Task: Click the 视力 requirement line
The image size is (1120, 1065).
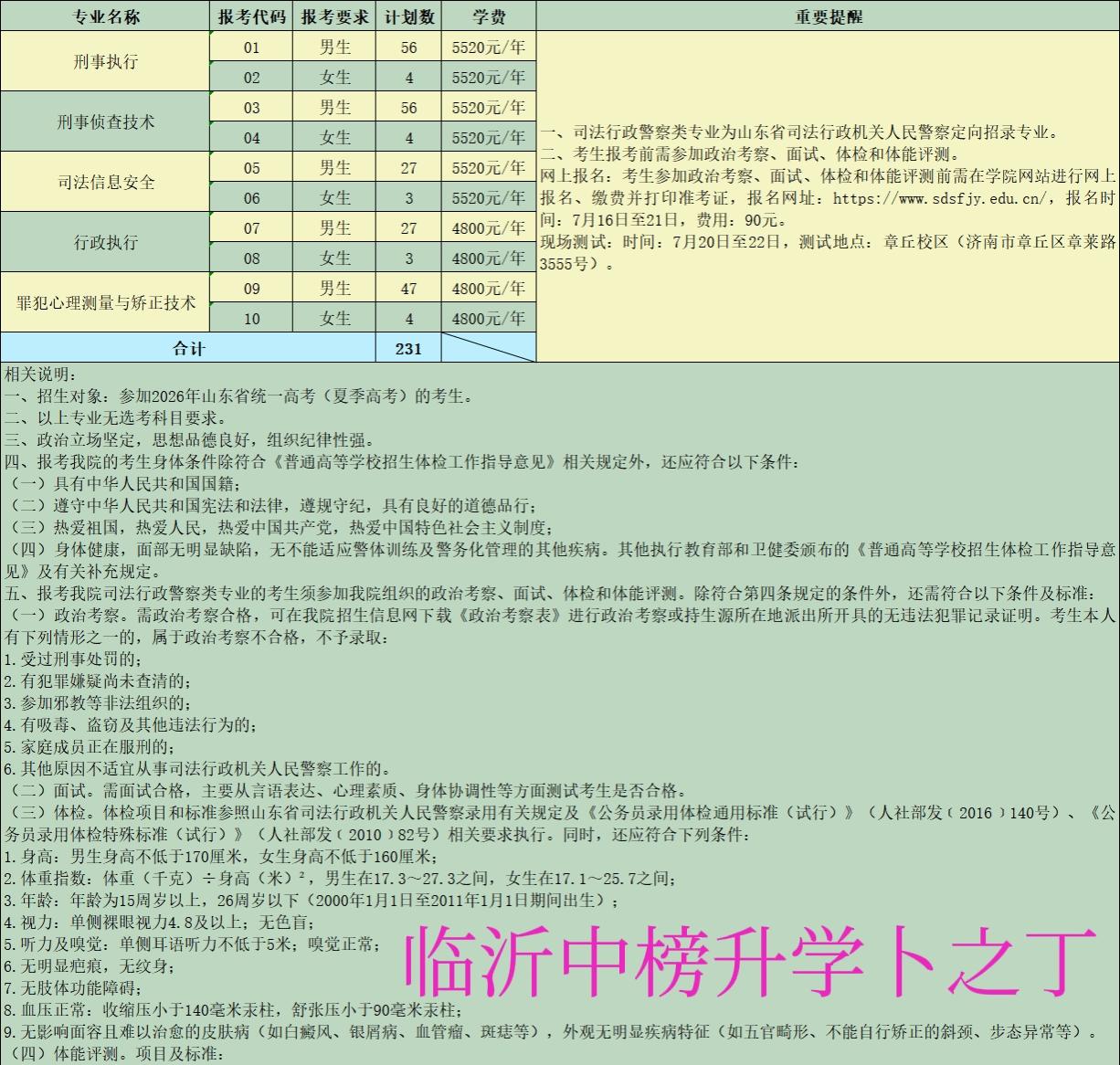Action: (x=159, y=923)
